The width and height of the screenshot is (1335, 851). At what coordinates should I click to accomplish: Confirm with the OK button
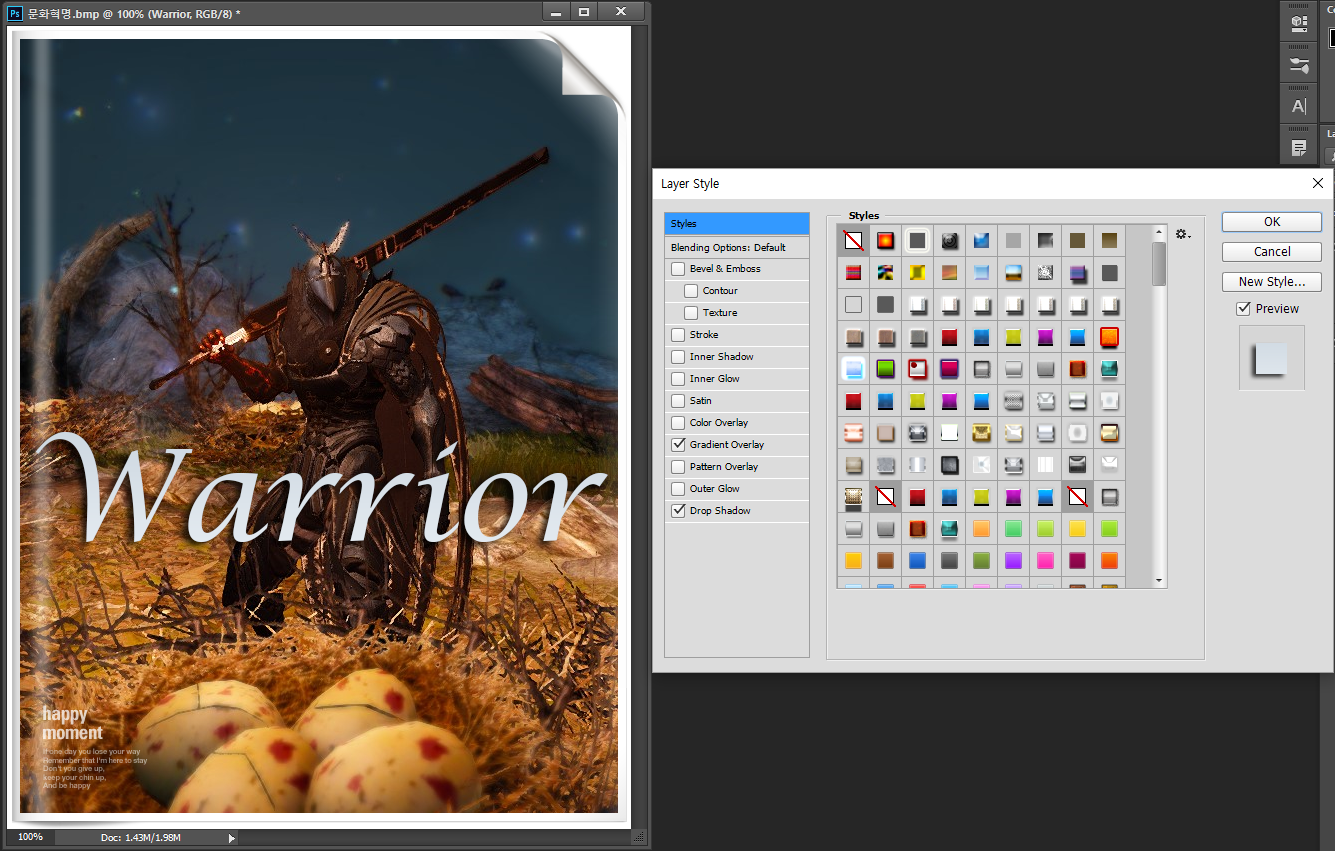[1272, 222]
